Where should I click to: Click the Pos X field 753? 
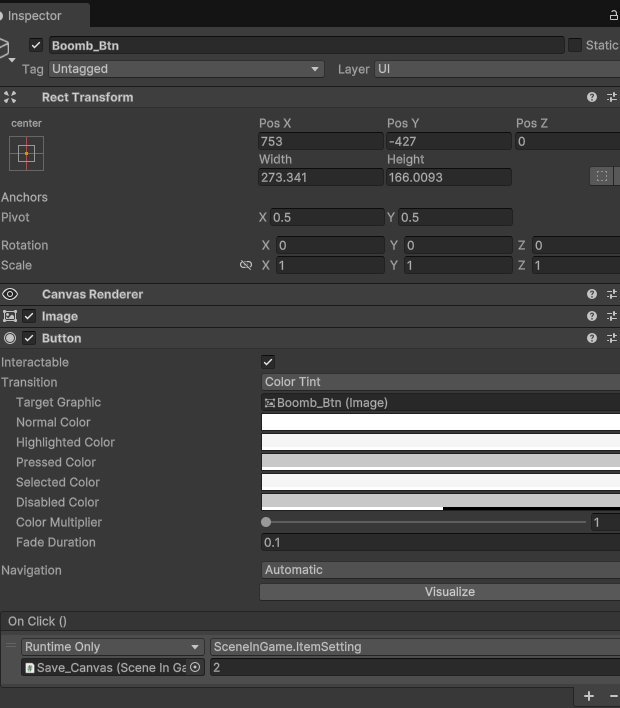pyautogui.click(x=321, y=141)
